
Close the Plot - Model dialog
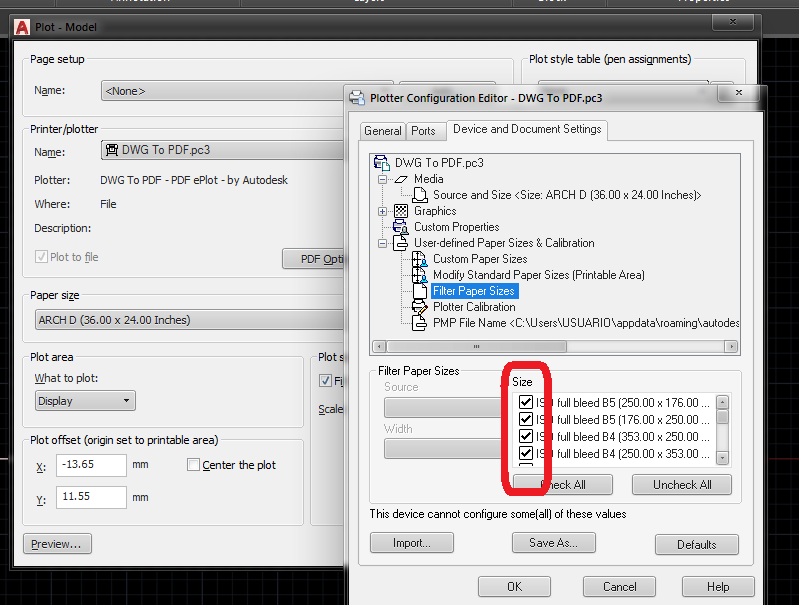tap(732, 22)
